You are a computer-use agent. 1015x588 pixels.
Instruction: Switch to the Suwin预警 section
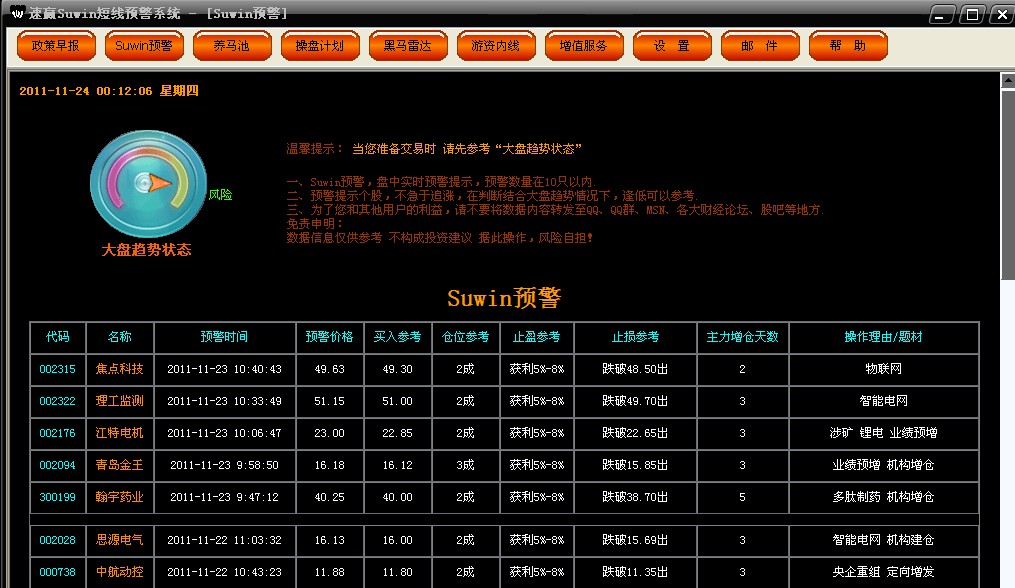coord(144,46)
